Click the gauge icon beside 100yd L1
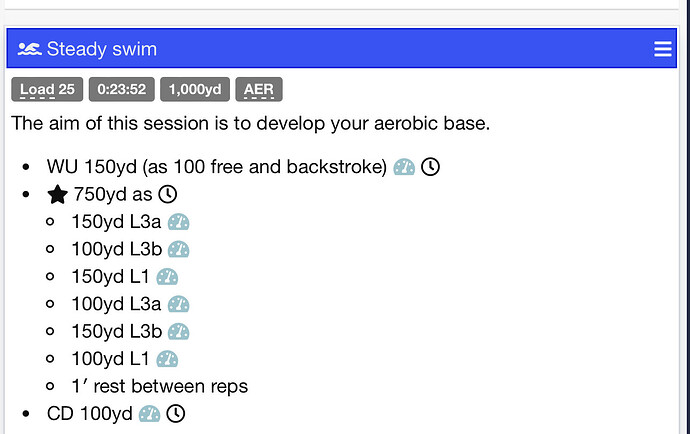690x434 pixels. tap(167, 358)
